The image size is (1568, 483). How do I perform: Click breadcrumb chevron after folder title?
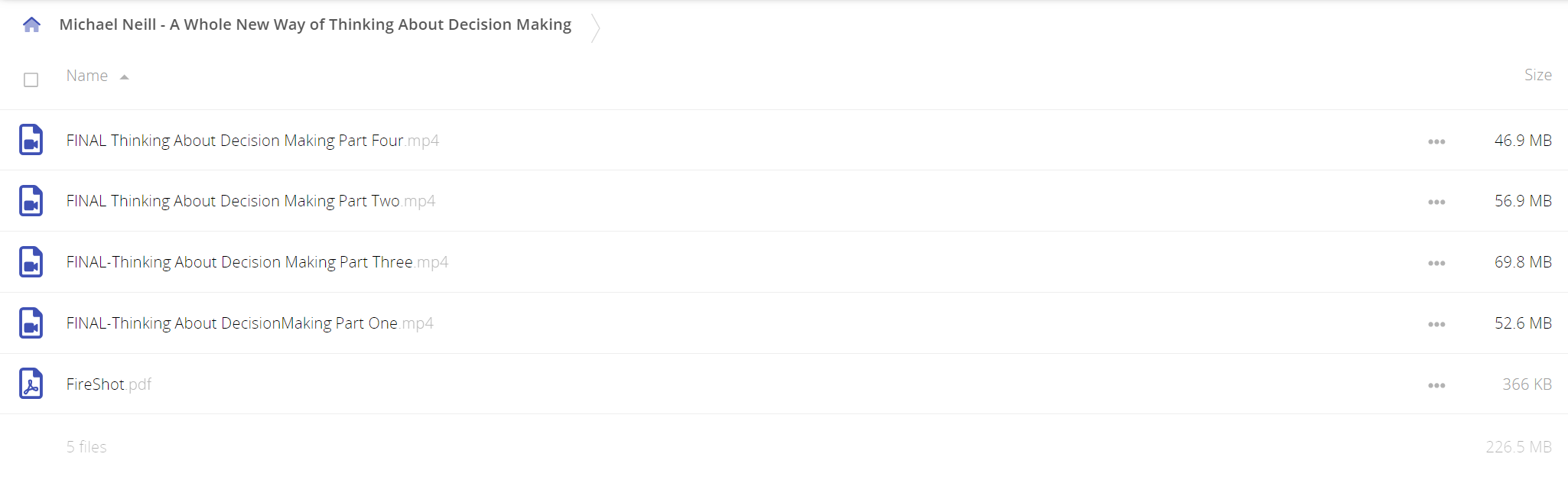pyautogui.click(x=595, y=28)
